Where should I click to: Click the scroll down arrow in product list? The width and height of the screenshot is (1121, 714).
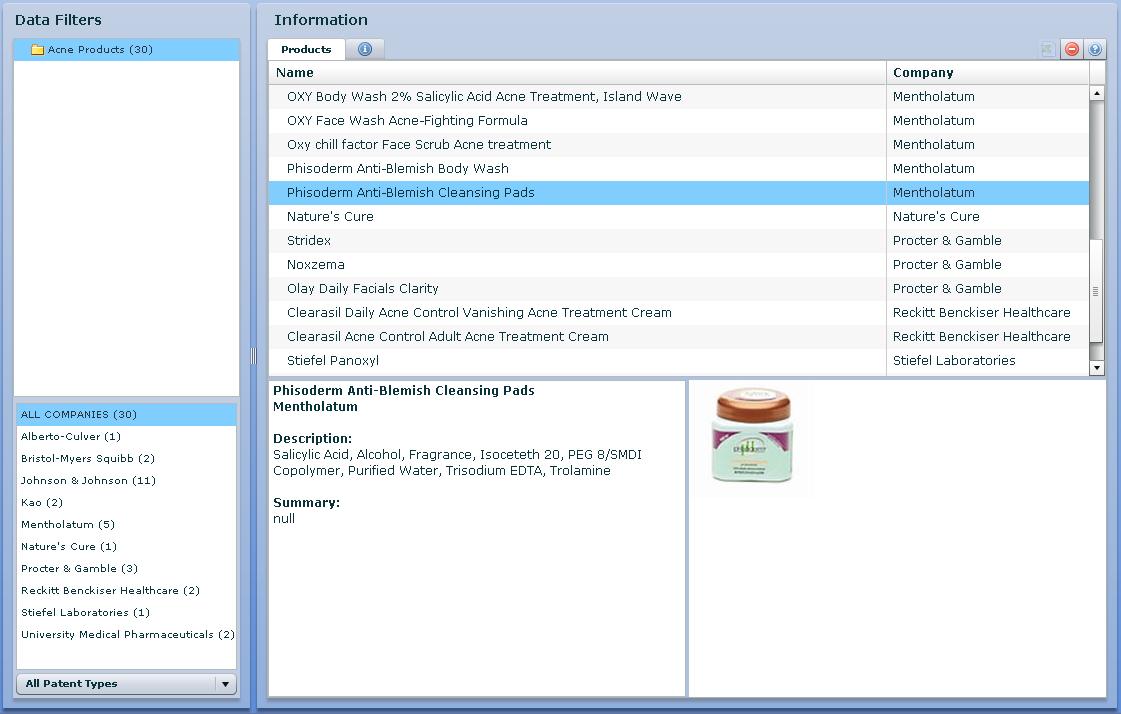(1096, 368)
